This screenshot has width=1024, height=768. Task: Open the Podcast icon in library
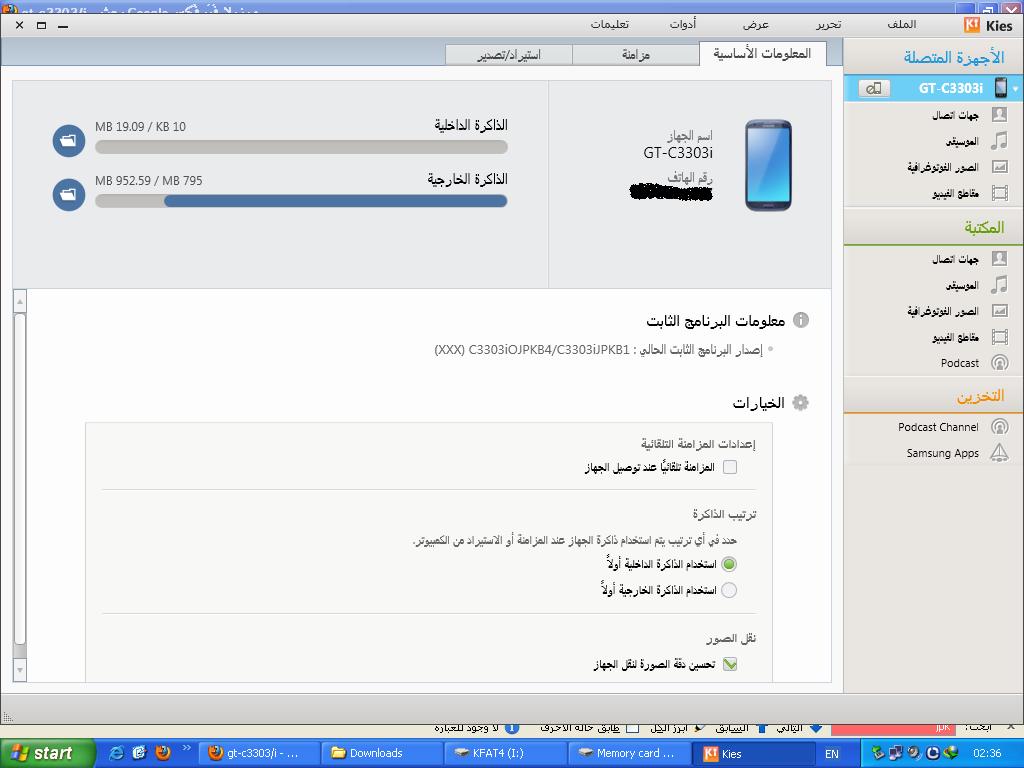point(999,362)
